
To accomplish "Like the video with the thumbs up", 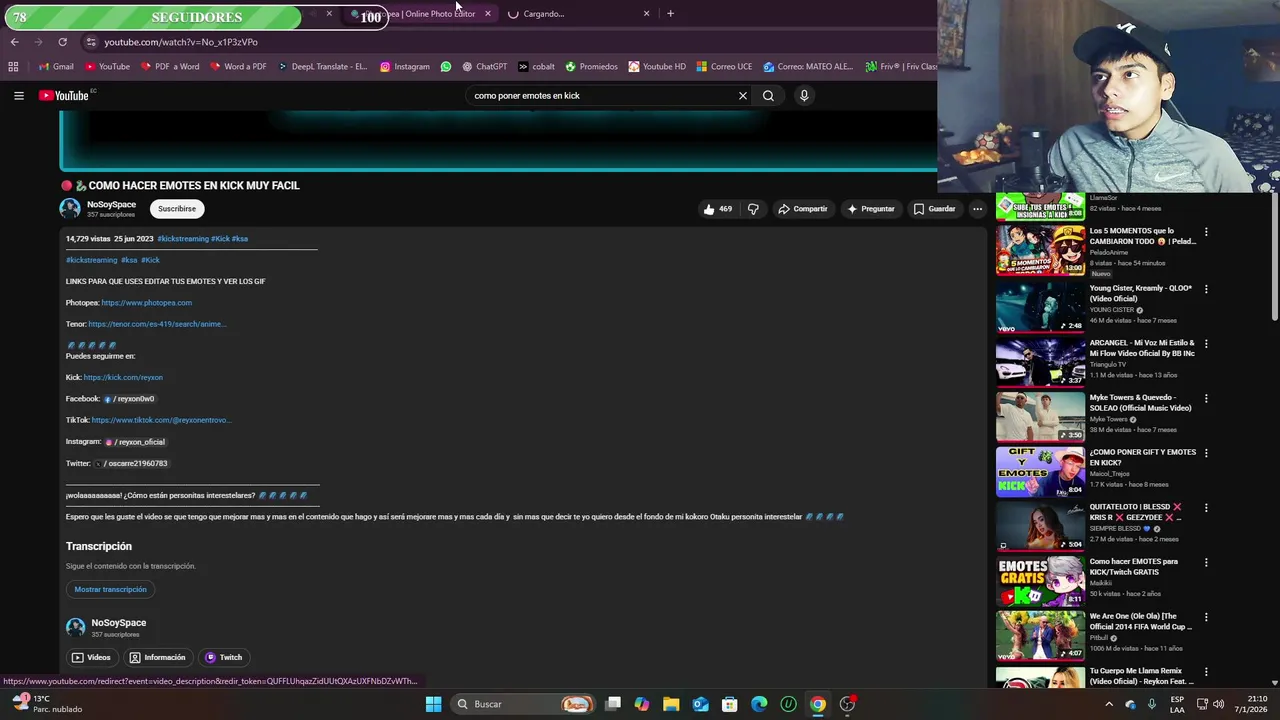I will (717, 209).
